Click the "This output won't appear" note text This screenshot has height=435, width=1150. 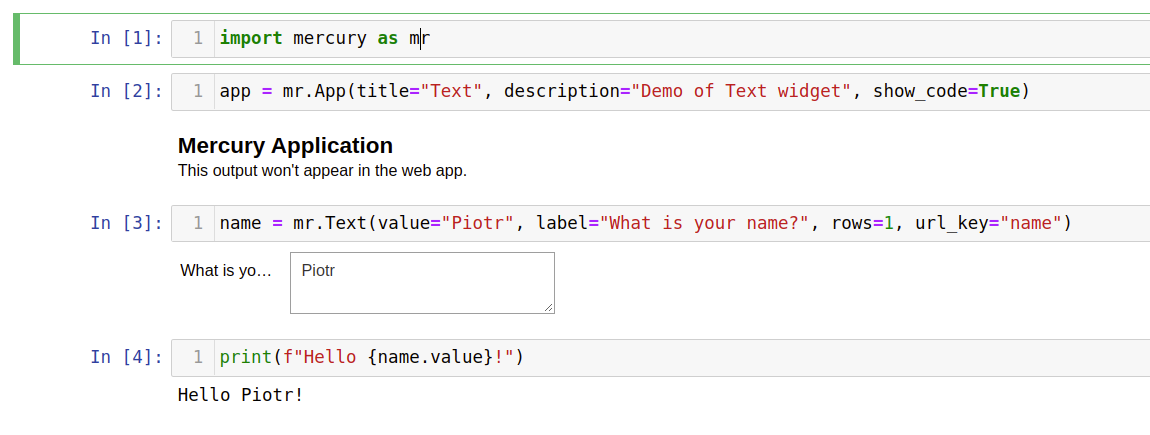[x=322, y=170]
